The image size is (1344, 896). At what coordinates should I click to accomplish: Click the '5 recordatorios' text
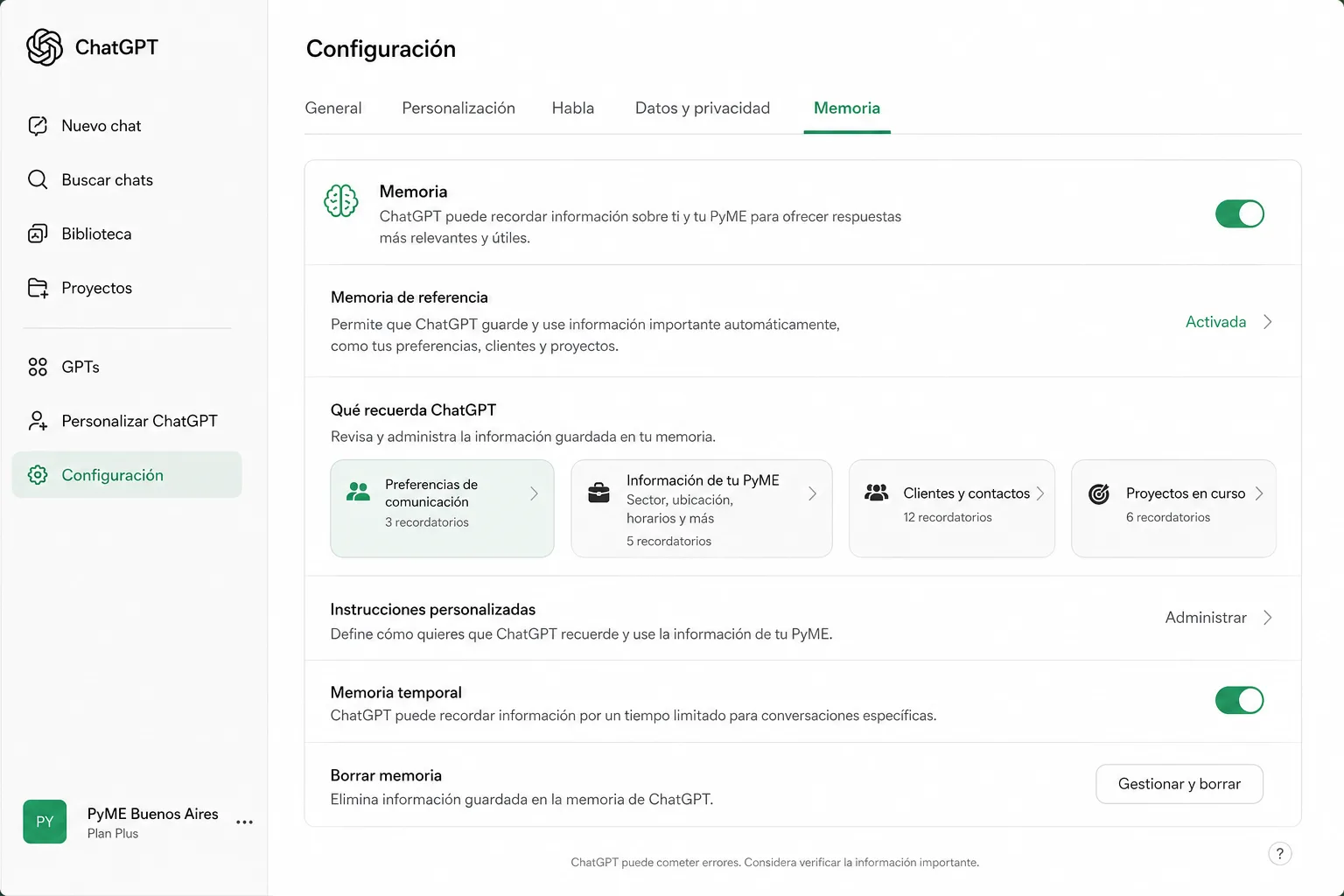coord(668,542)
